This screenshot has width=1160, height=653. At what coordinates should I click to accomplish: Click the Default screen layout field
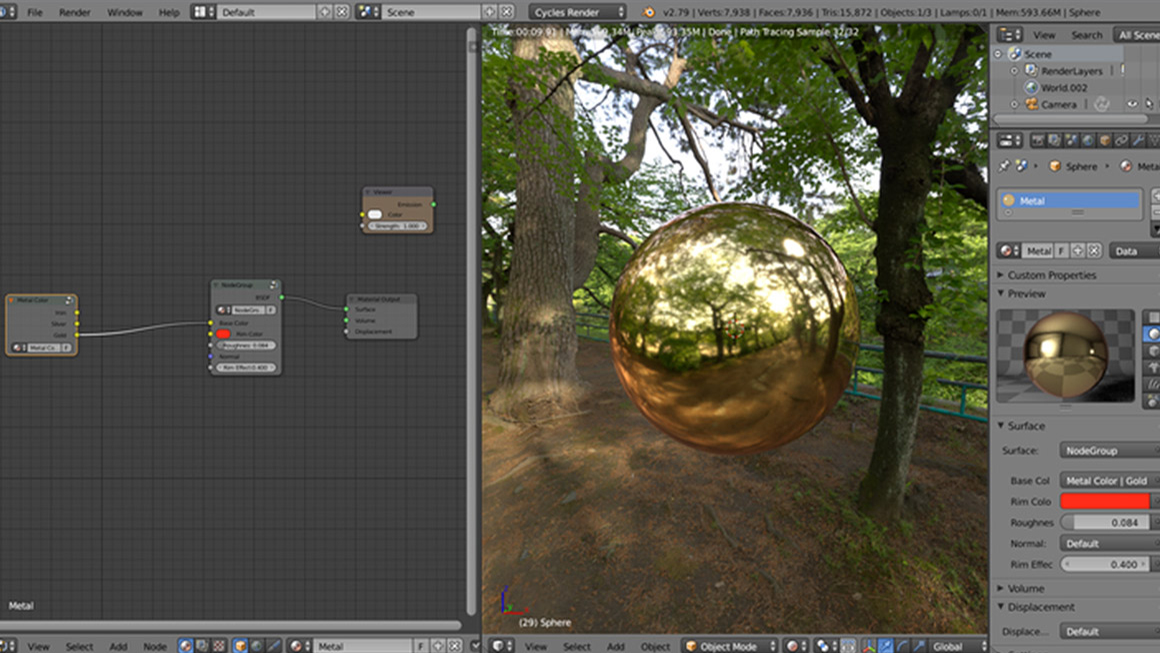266,12
